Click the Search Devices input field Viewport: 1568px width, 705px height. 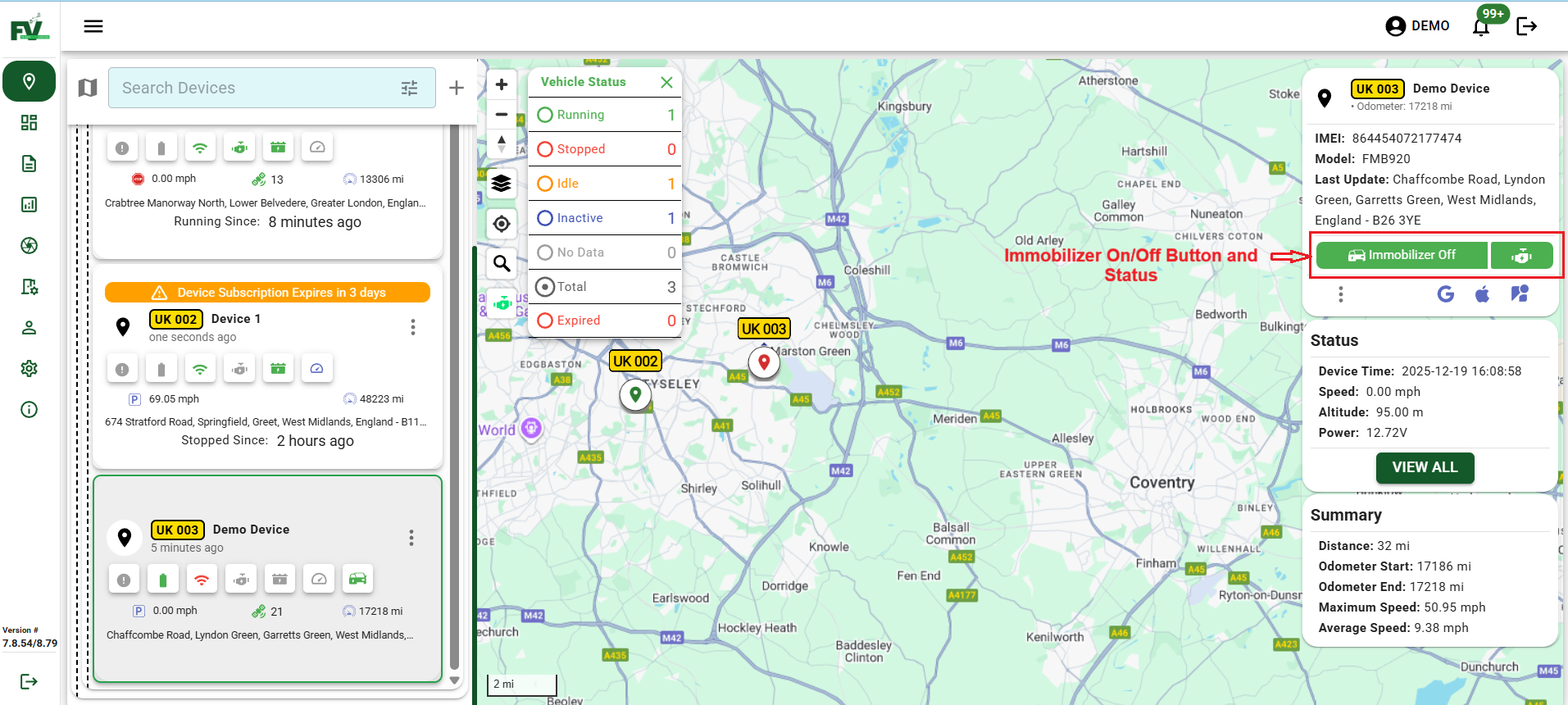(254, 88)
